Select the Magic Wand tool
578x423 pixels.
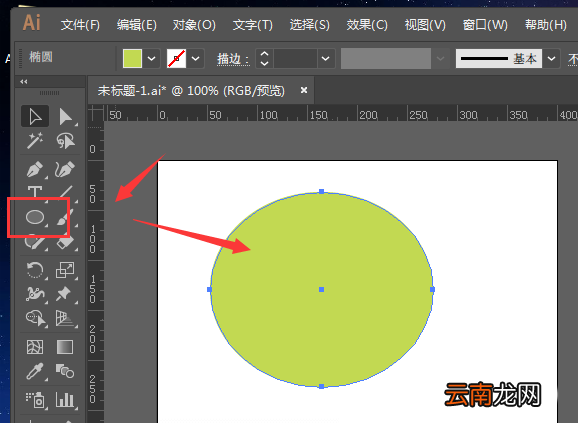click(35, 141)
